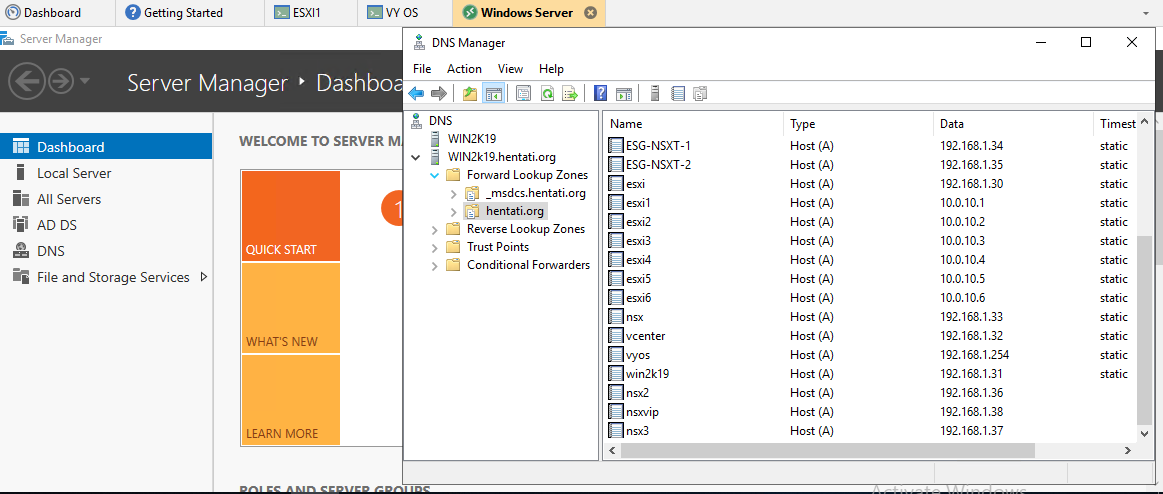Click the stacked documents toolbar icon

coord(700,93)
